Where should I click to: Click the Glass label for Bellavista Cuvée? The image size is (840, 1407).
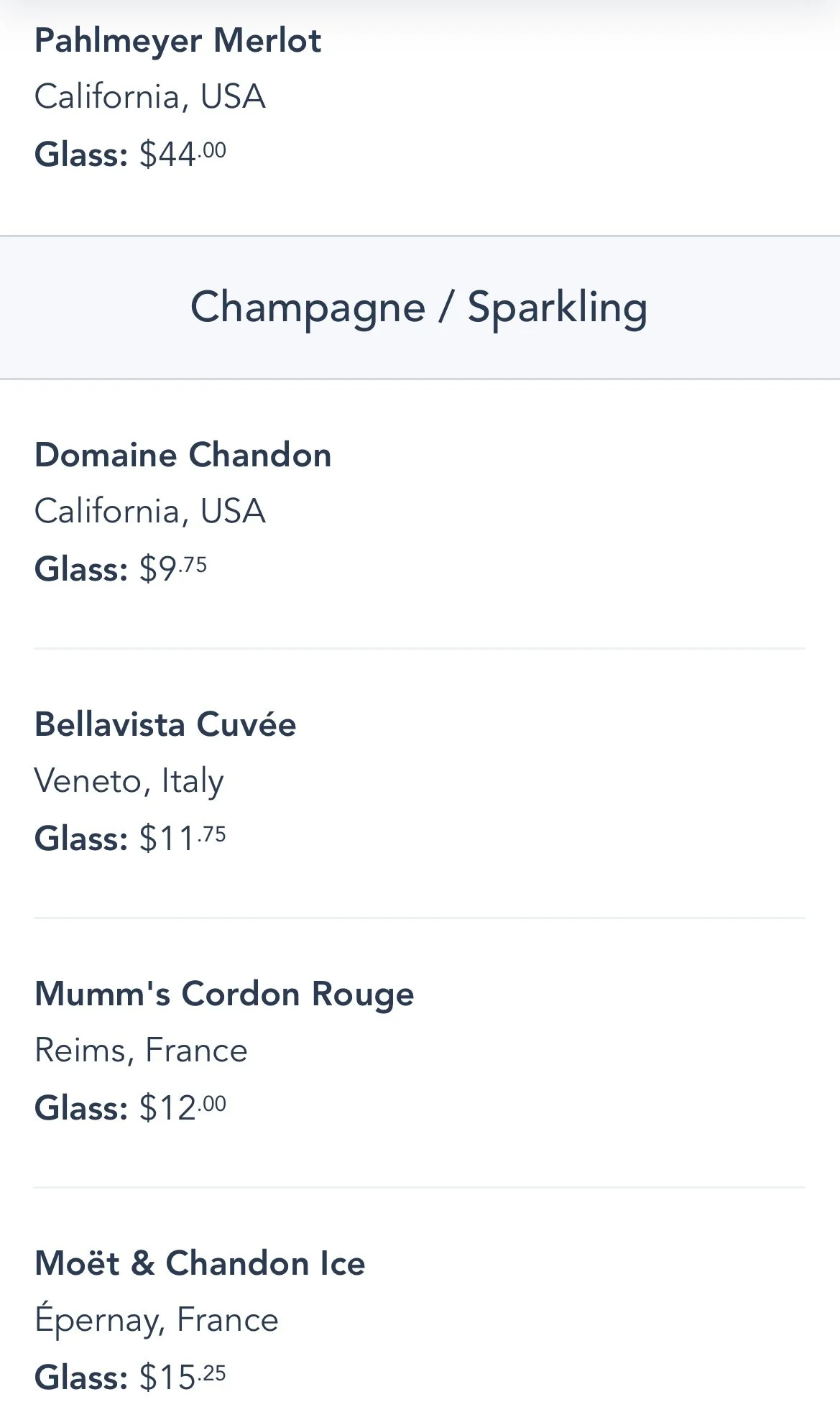click(x=80, y=839)
